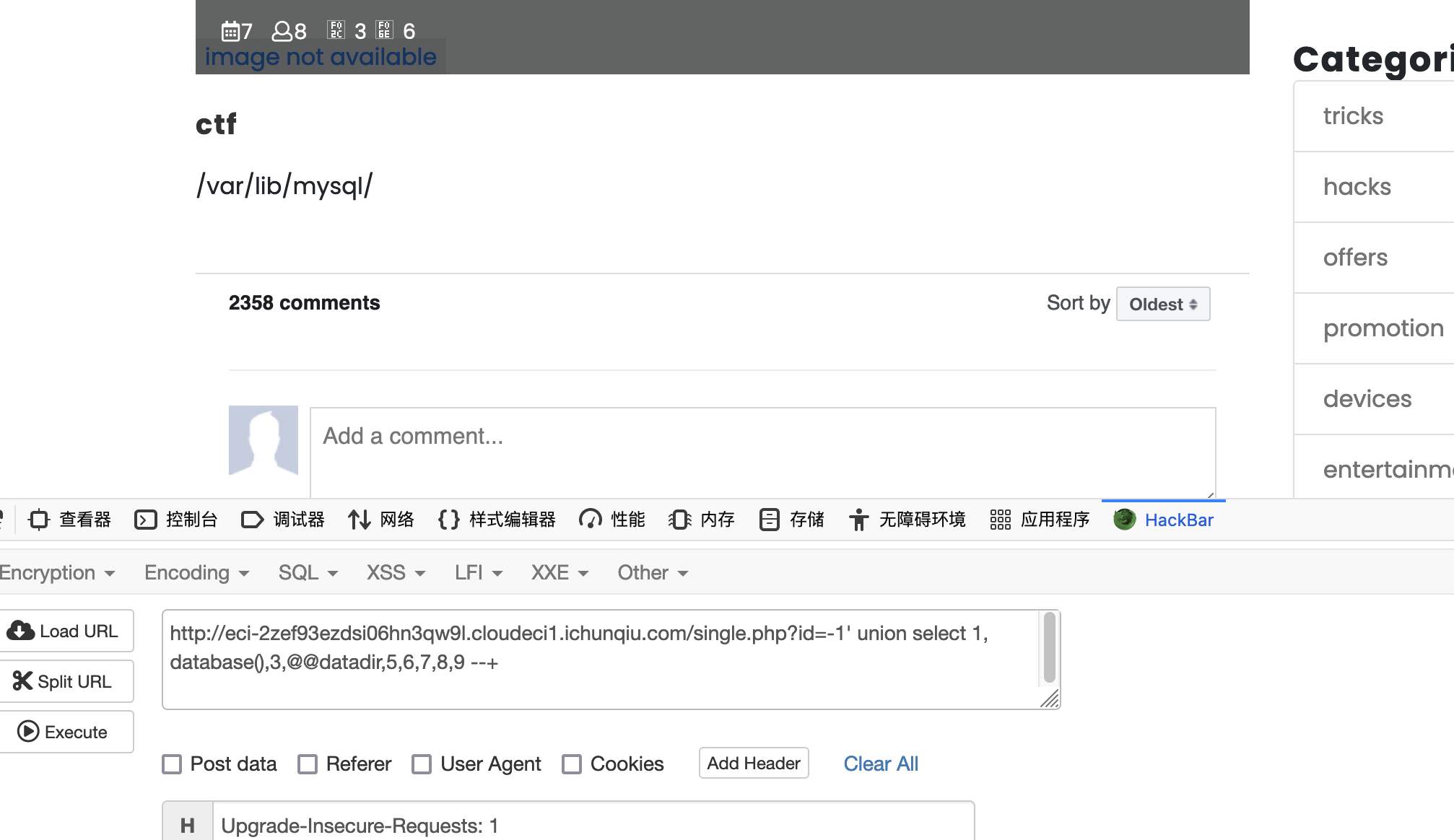Expand the SQL dropdown menu
The width and height of the screenshot is (1454, 840).
click(308, 573)
